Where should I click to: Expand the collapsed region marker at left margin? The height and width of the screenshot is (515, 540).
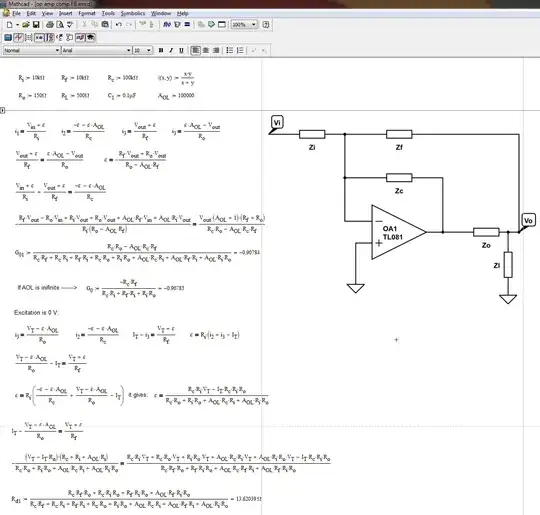coord(2,110)
